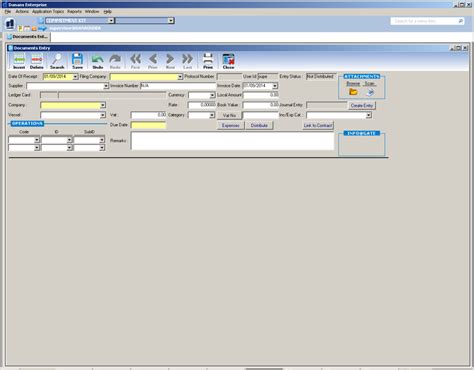The width and height of the screenshot is (474, 370).
Task: Click the Expenses button
Action: pyautogui.click(x=231, y=126)
